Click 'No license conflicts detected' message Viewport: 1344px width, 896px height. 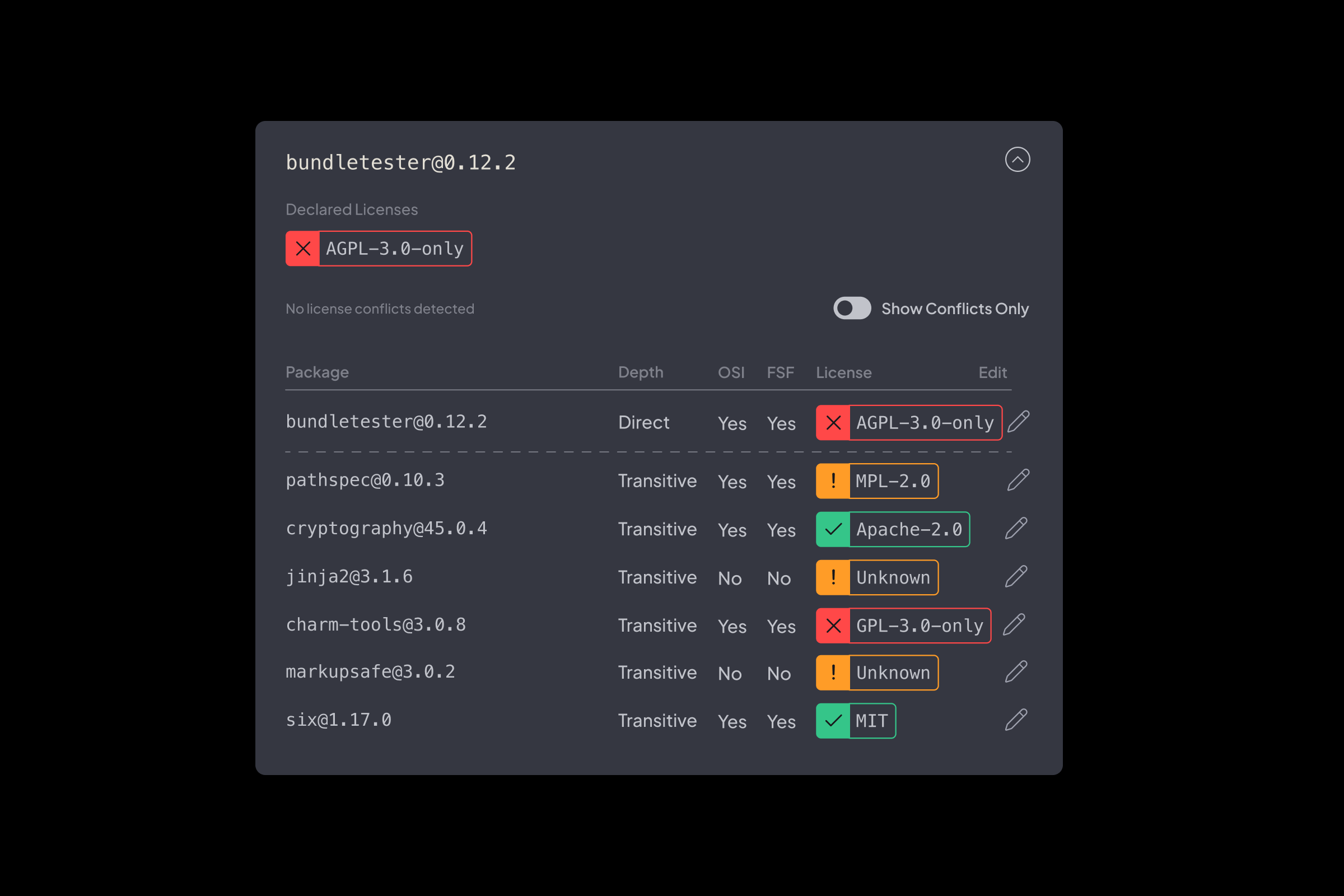coord(380,309)
